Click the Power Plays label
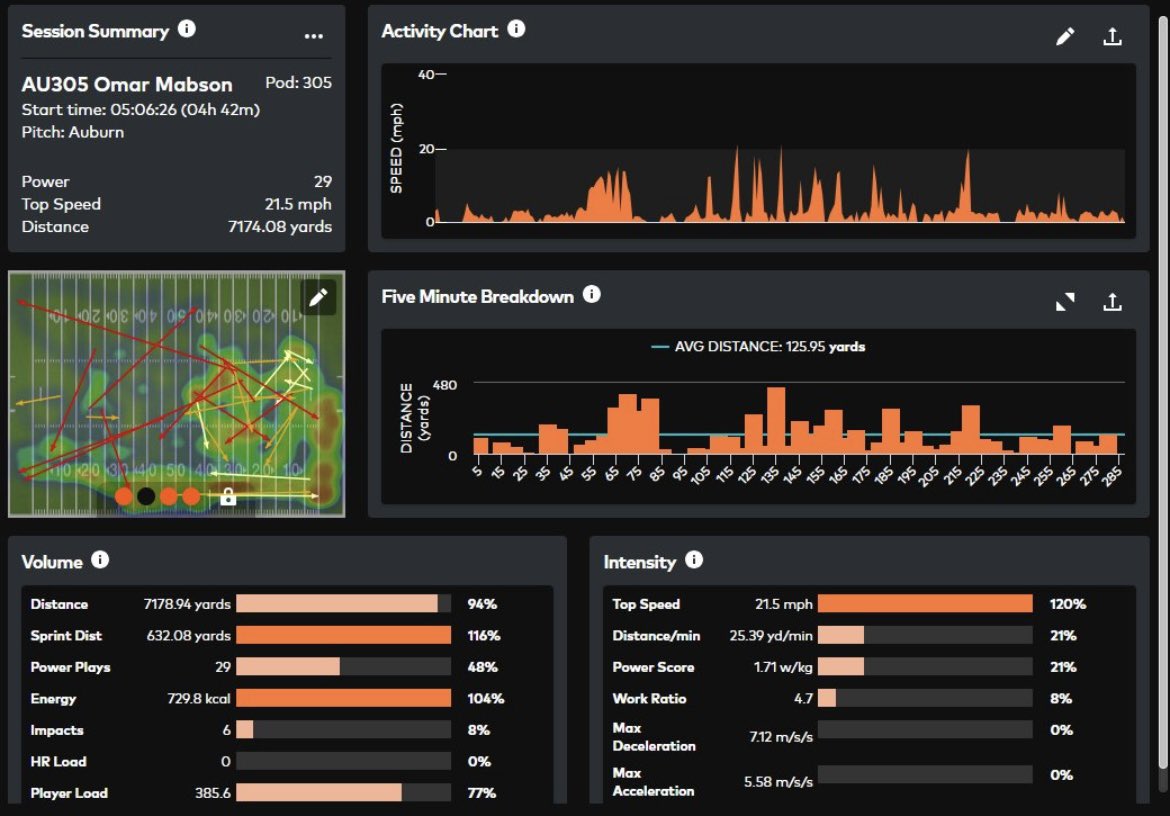This screenshot has height=816, width=1170. point(70,667)
